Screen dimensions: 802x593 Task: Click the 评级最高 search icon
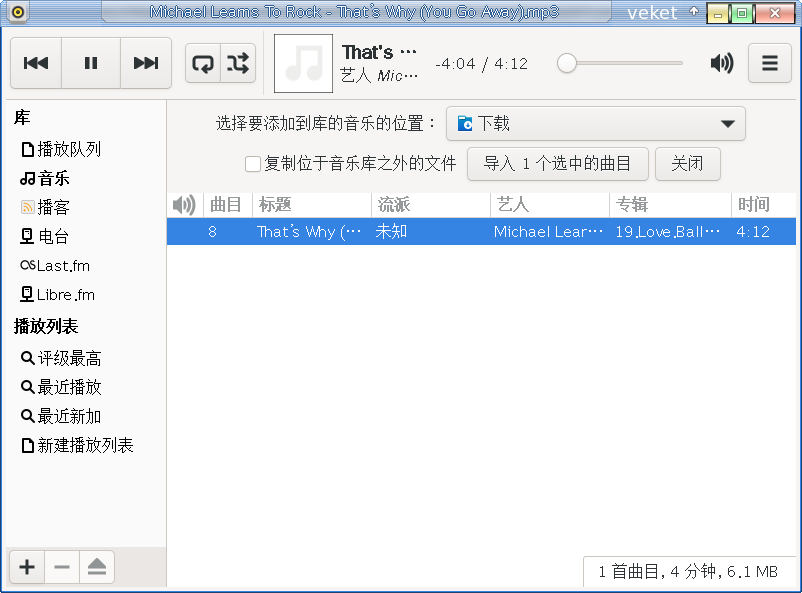point(28,358)
